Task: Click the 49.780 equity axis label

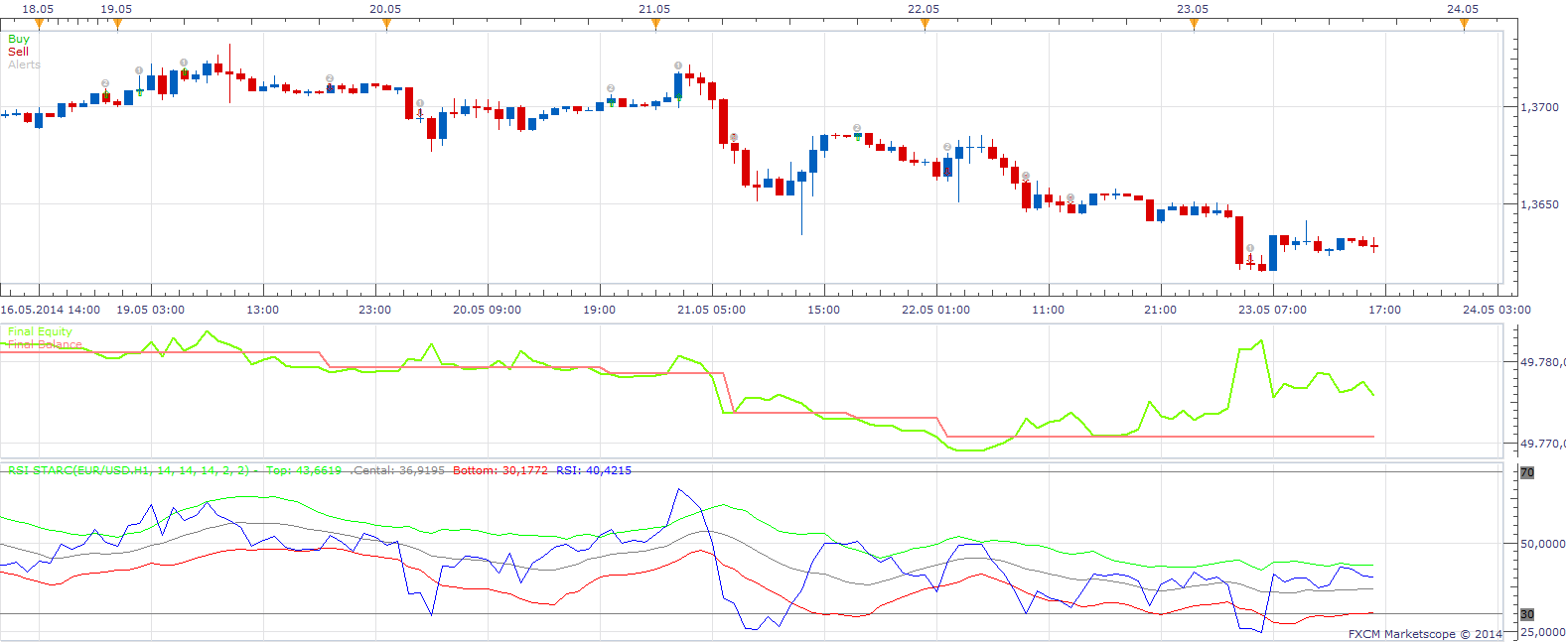Action: pos(1543,362)
